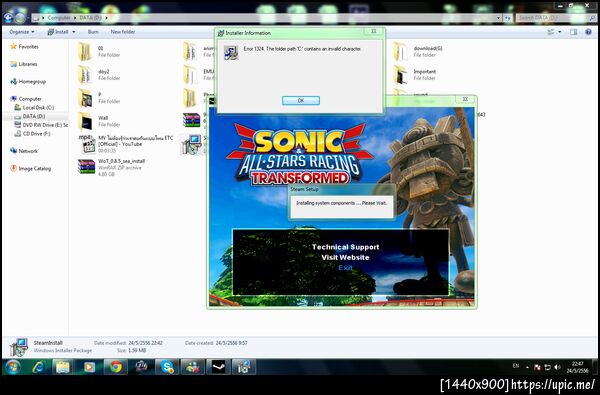Select CD Drive (F:) in the navigation pane
The image size is (600, 395).
32,134
